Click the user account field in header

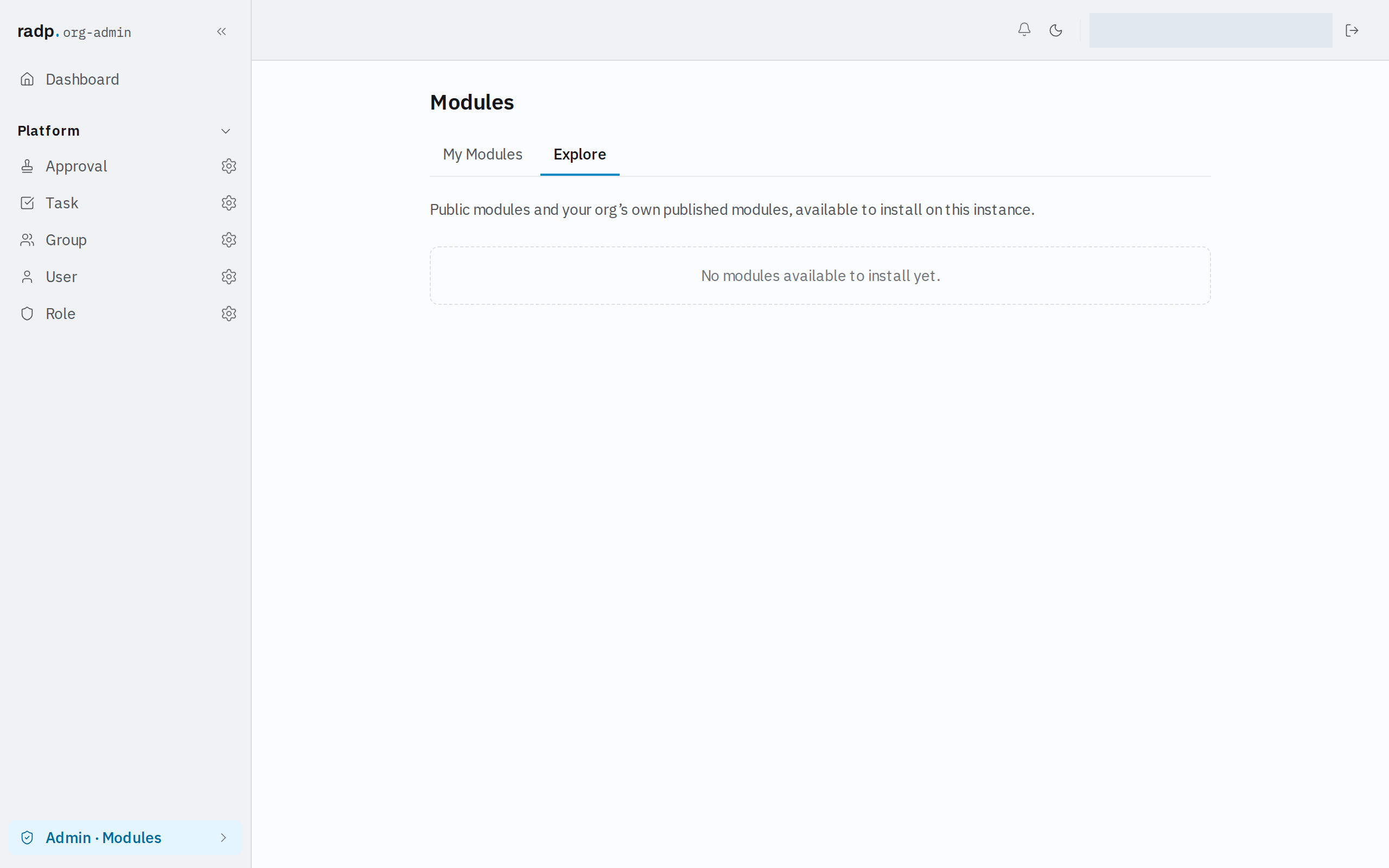coord(1210,30)
